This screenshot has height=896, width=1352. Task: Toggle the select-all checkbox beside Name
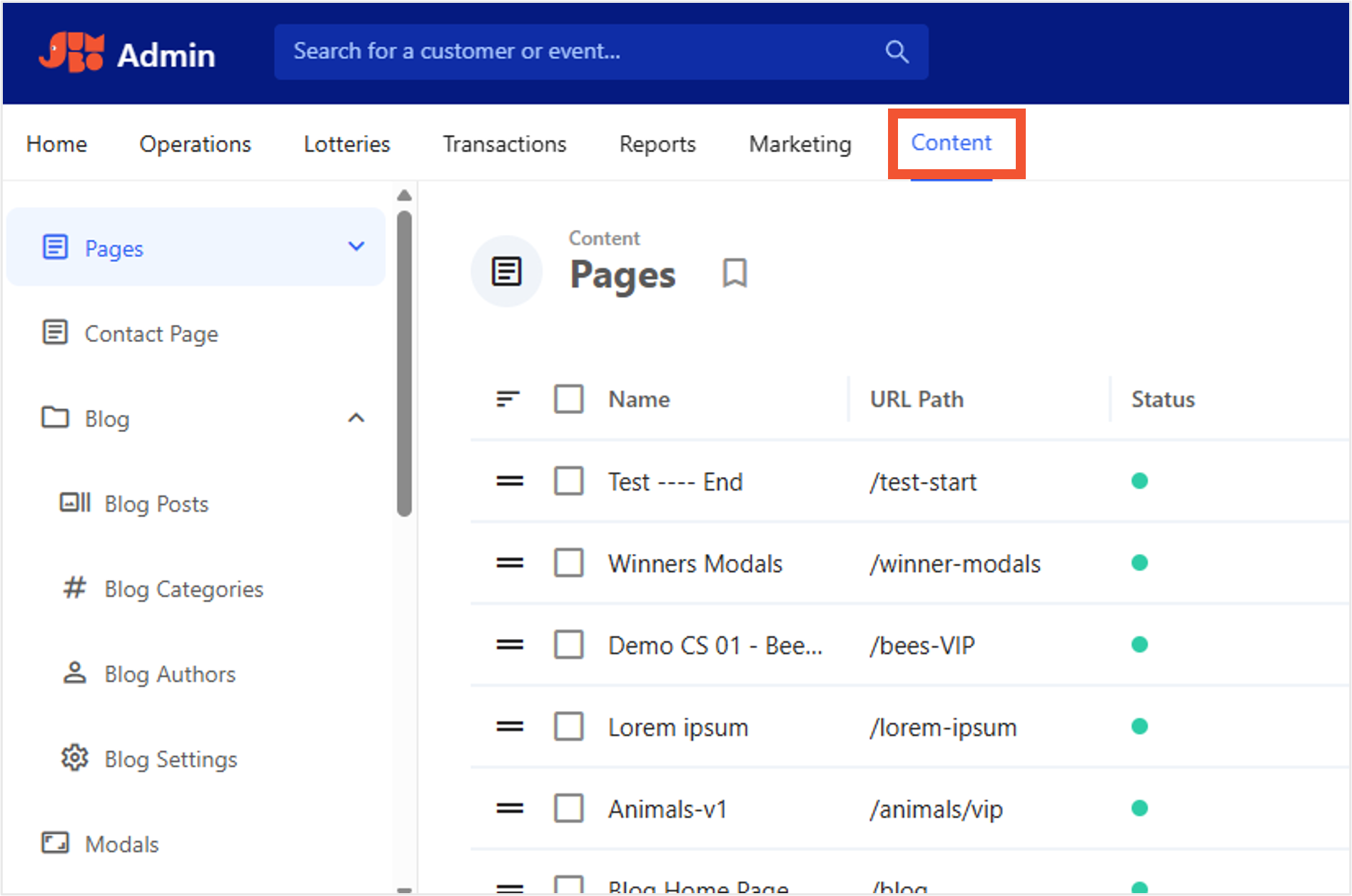point(569,399)
